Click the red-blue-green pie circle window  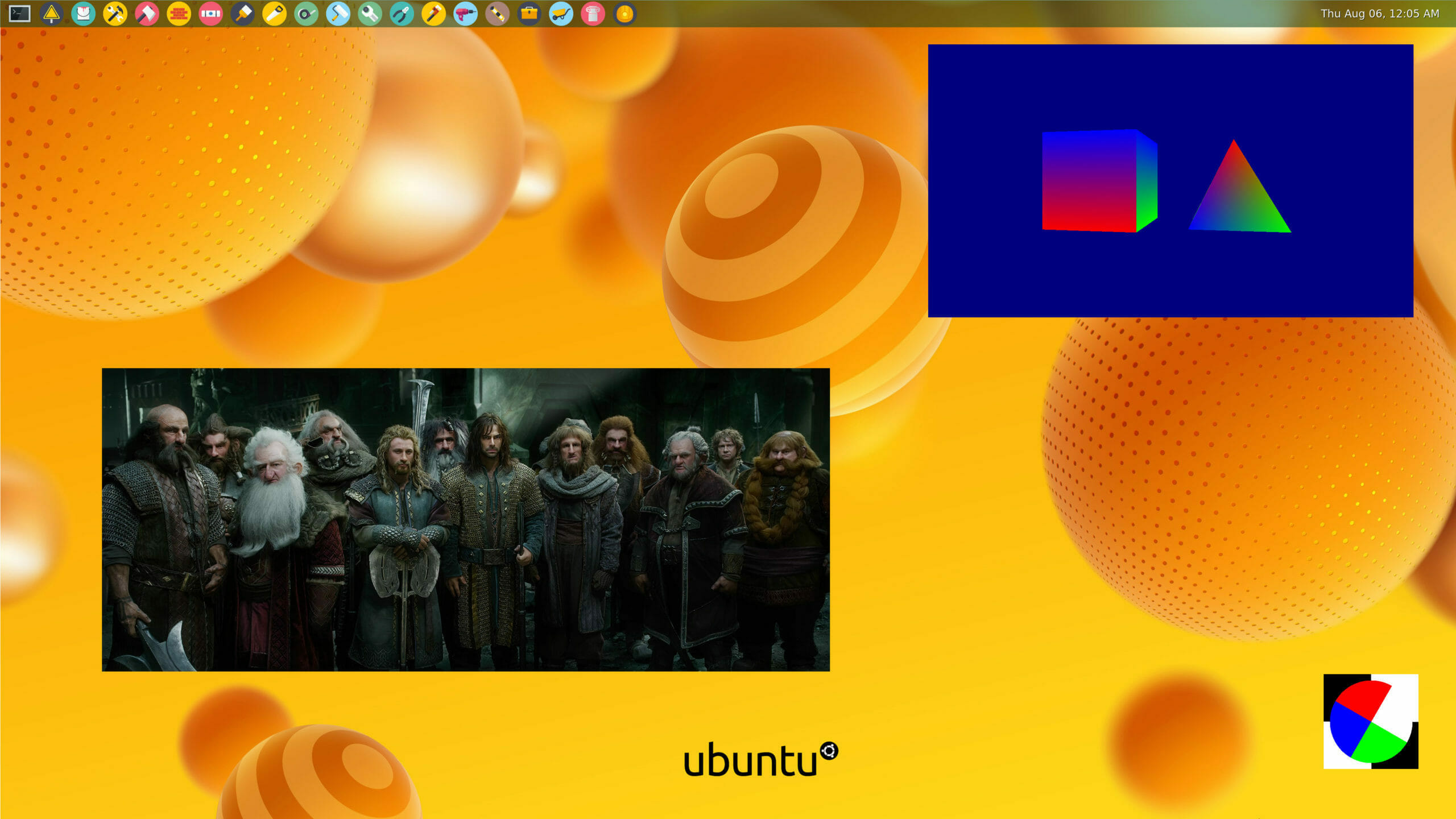(x=1371, y=721)
